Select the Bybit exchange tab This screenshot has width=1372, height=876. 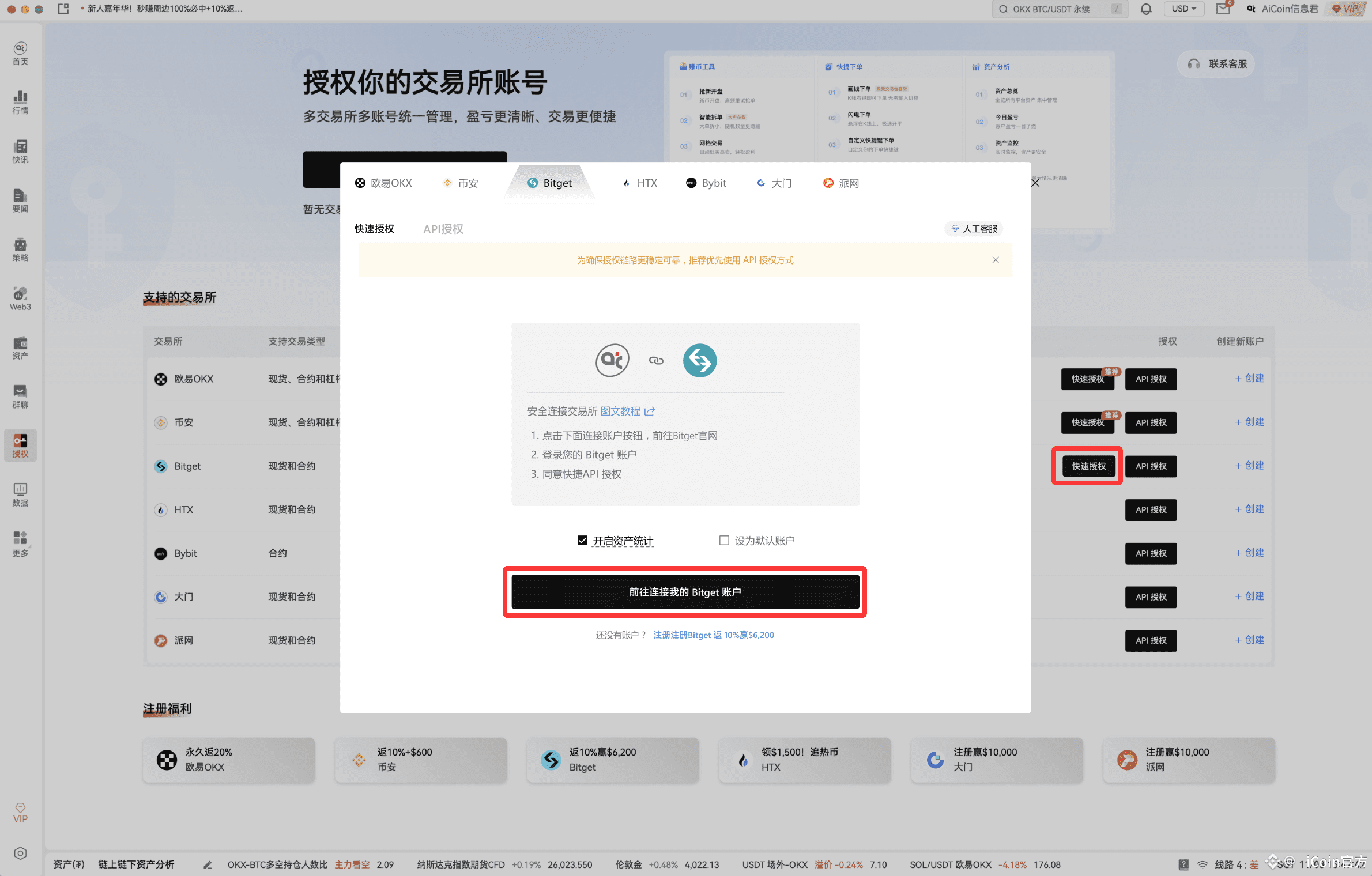tap(706, 183)
